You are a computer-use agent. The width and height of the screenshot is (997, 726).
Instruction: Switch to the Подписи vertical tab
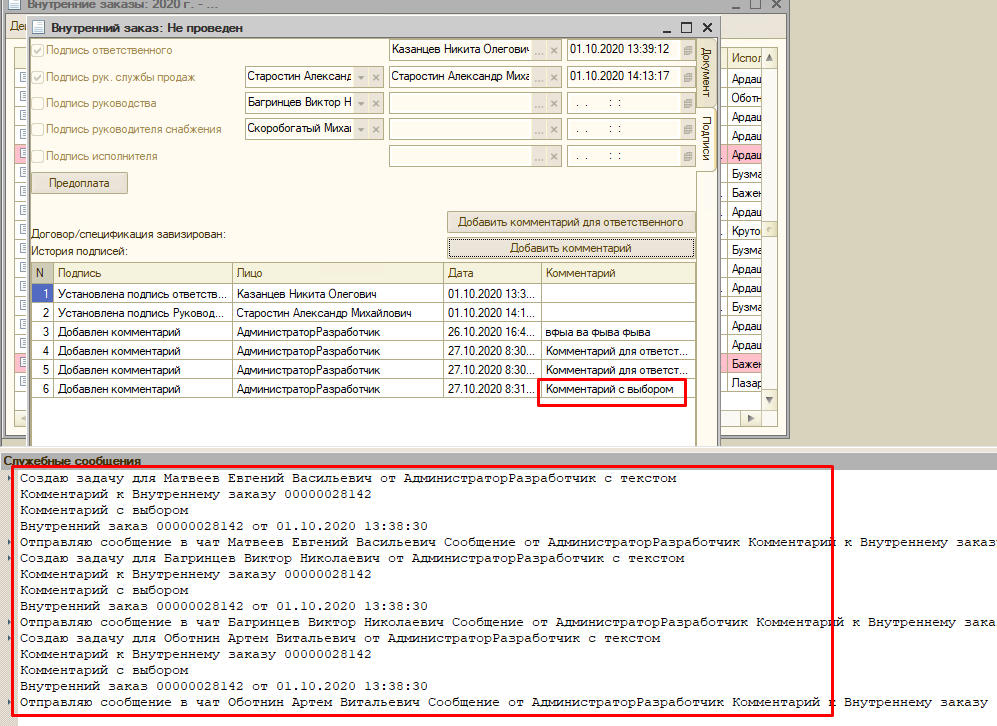coord(706,138)
